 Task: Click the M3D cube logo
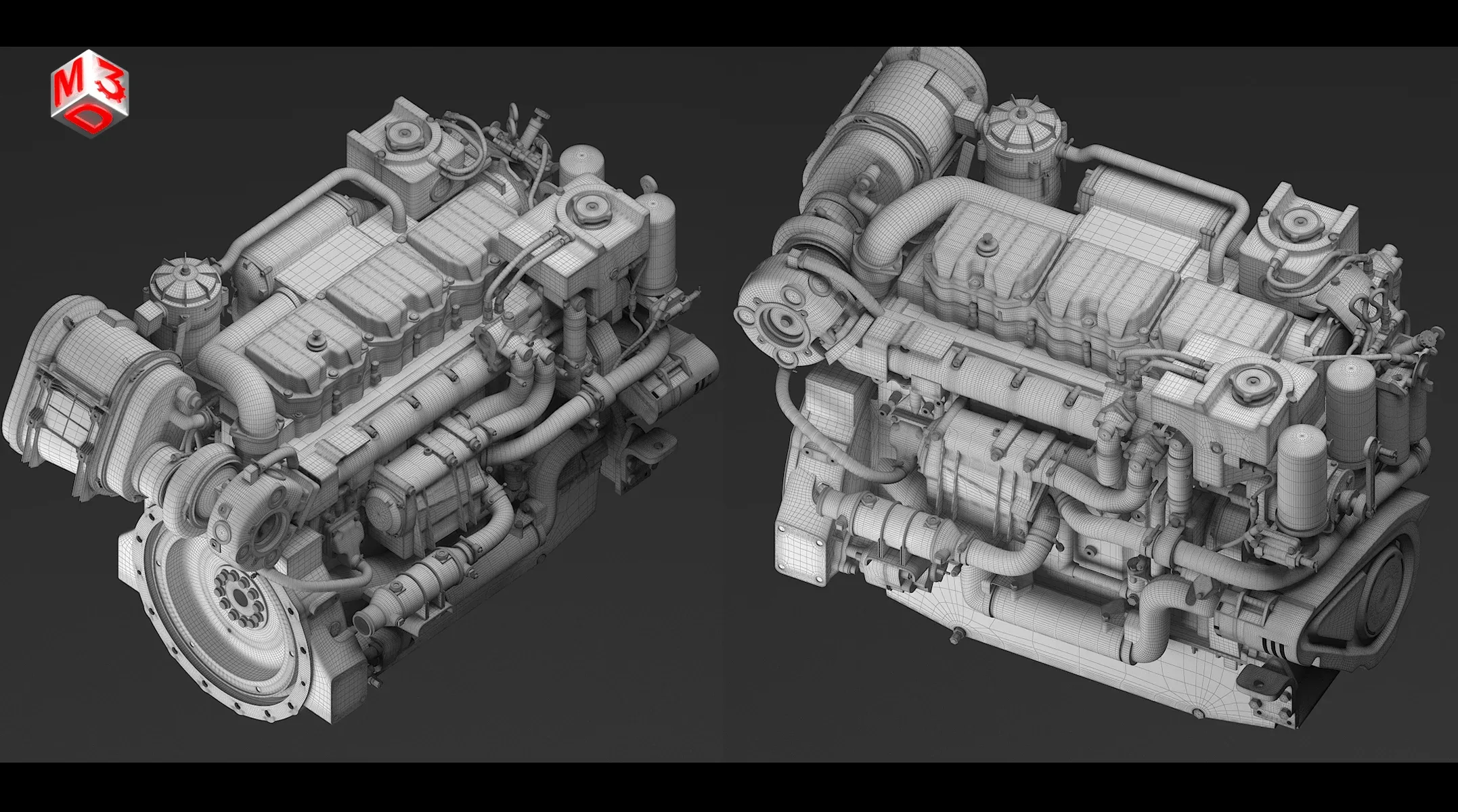pos(90,93)
